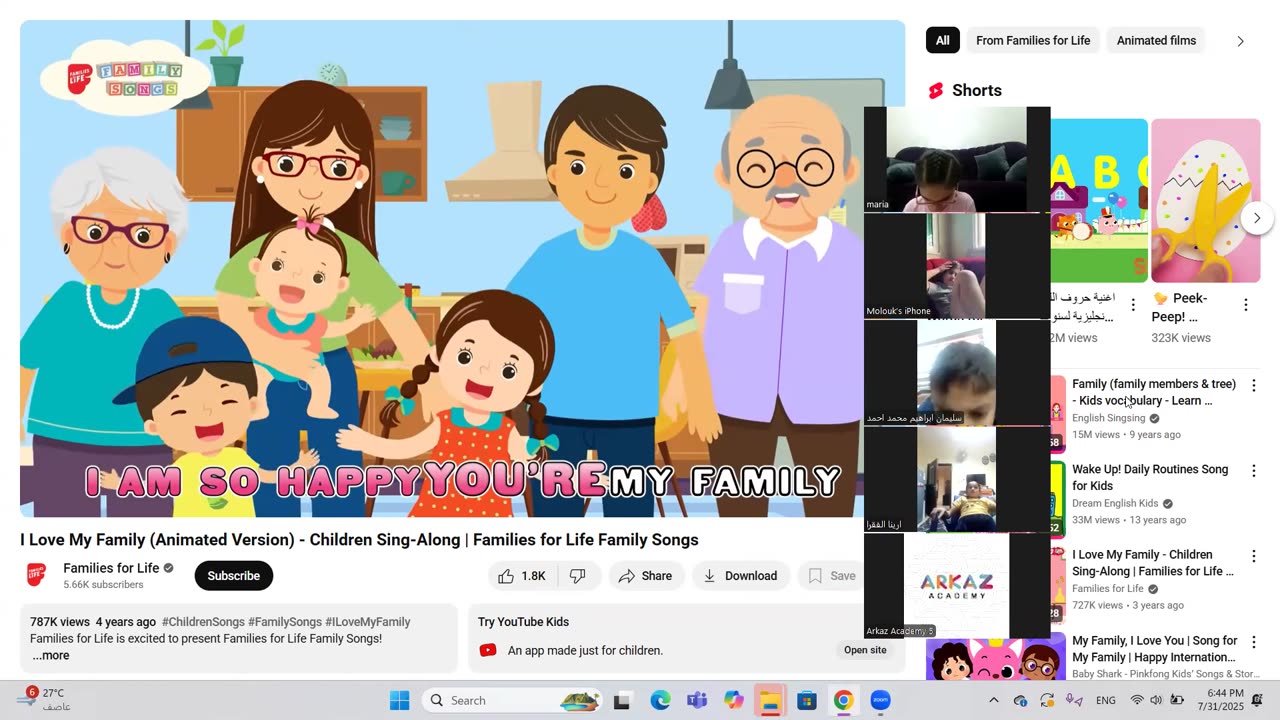
Task: Subscribe to Families for Life channel
Action: [x=233, y=576]
